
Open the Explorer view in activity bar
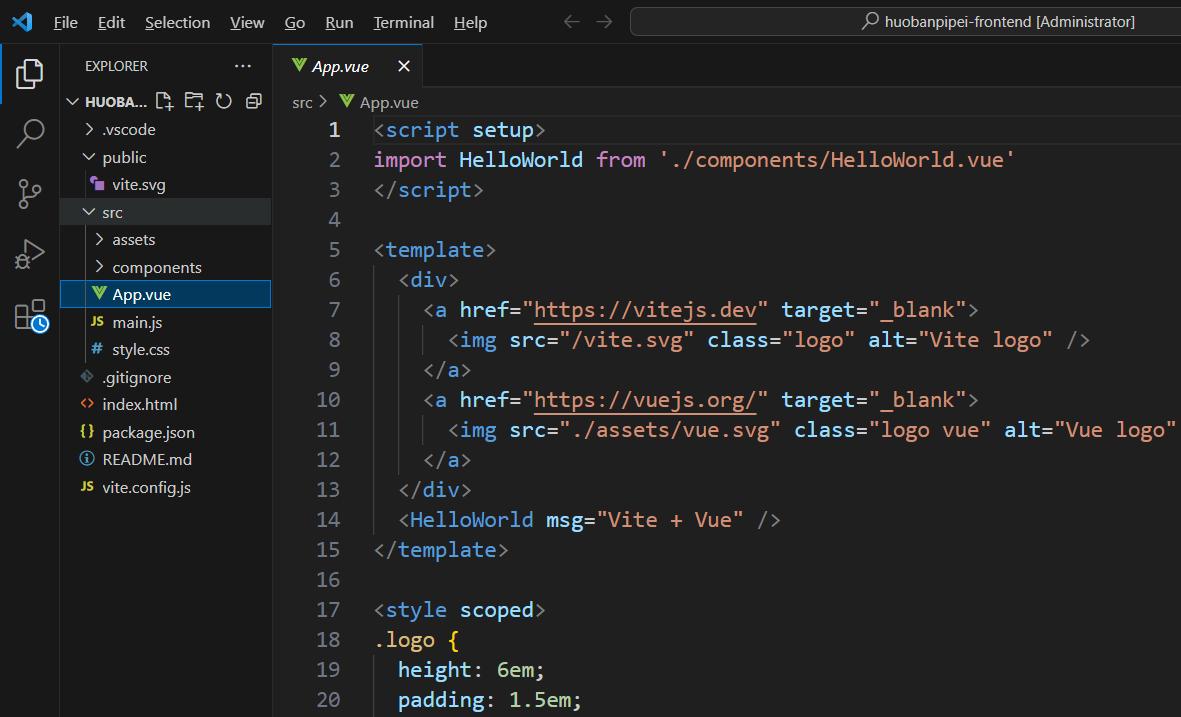click(30, 73)
